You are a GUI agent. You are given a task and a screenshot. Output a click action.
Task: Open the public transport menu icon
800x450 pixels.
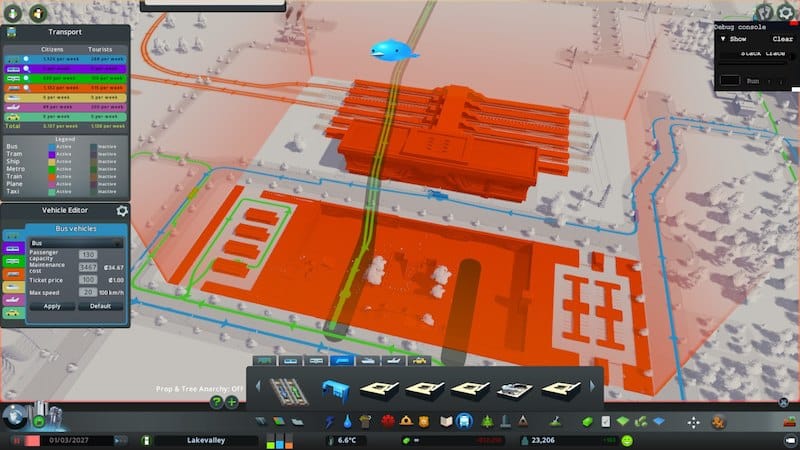464,422
